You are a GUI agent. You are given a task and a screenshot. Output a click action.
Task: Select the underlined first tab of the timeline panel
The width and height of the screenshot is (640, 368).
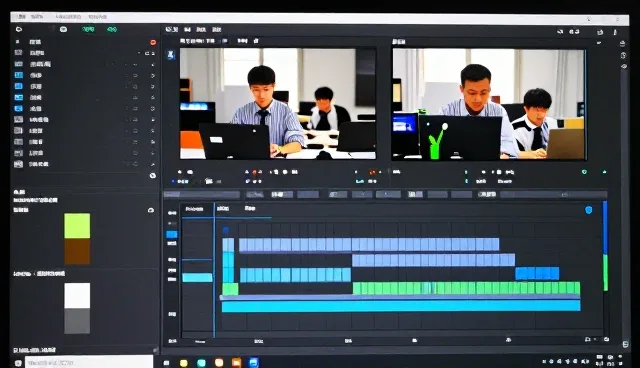pos(194,209)
